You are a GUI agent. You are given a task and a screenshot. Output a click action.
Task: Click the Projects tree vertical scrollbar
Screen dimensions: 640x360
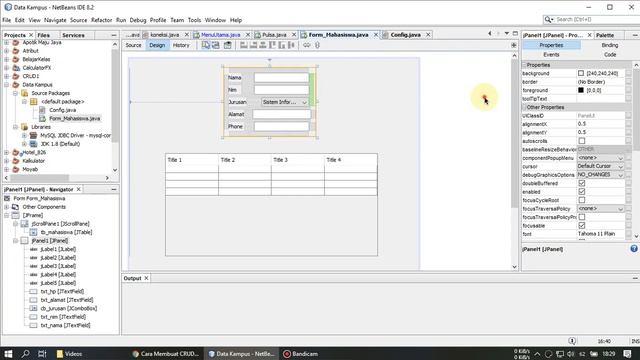(115, 96)
